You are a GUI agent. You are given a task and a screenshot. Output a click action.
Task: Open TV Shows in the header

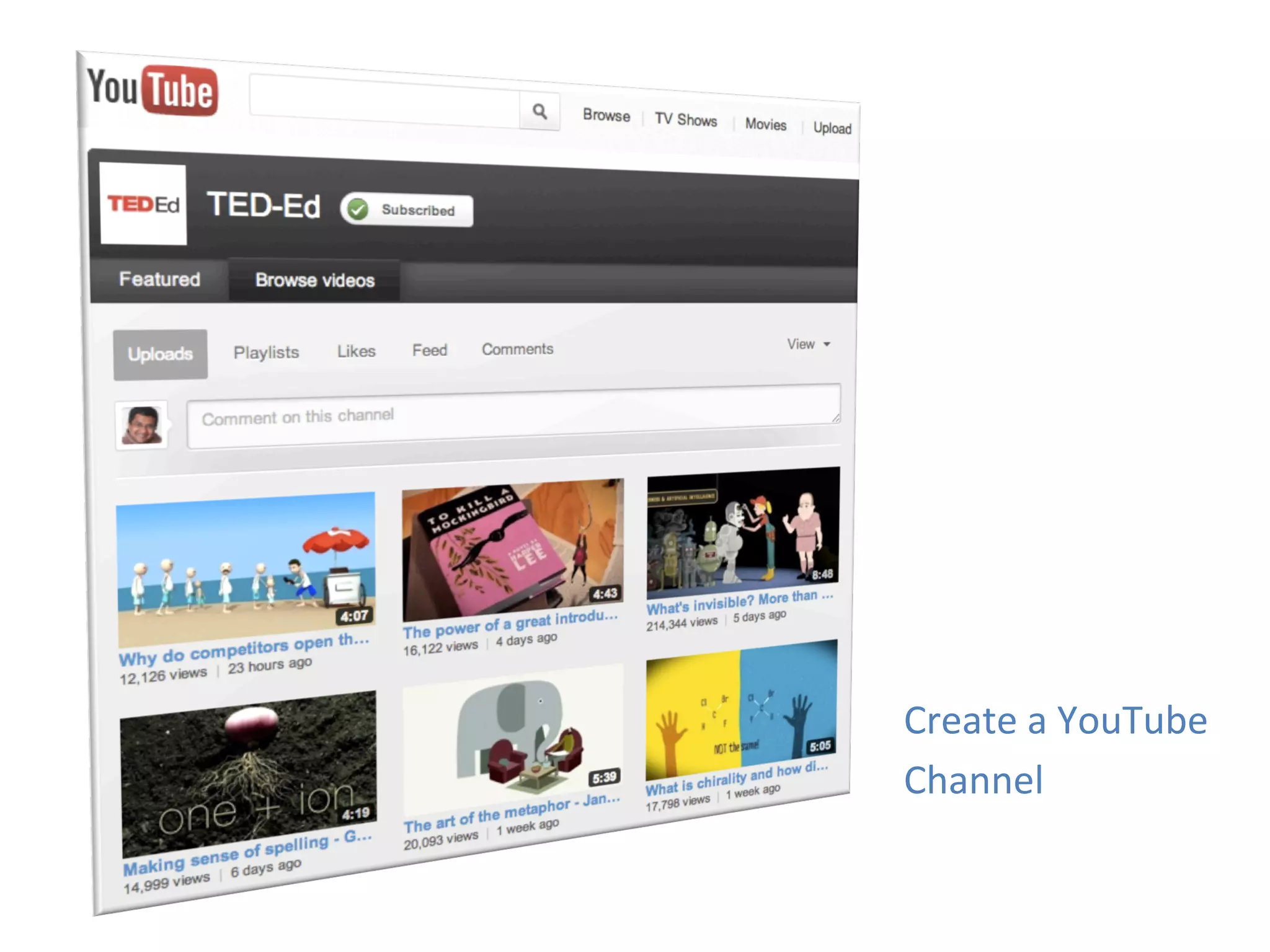tap(686, 120)
